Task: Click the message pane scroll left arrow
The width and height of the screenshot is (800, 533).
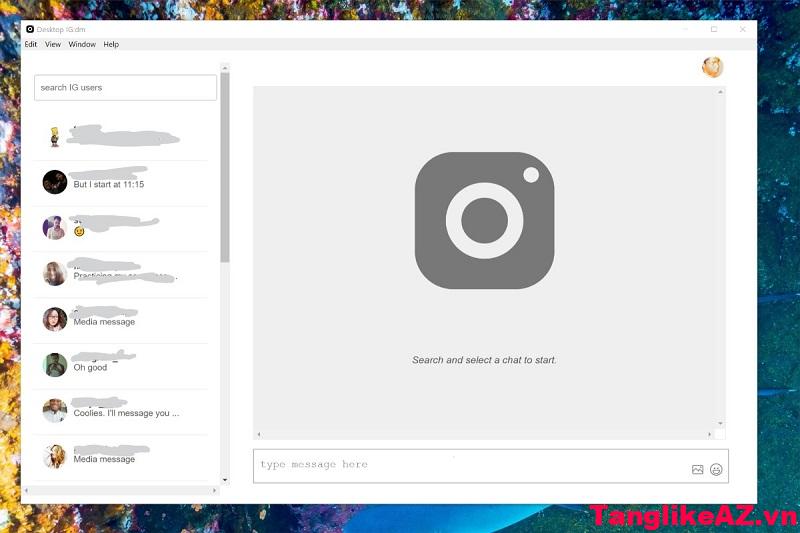Action: pos(259,434)
